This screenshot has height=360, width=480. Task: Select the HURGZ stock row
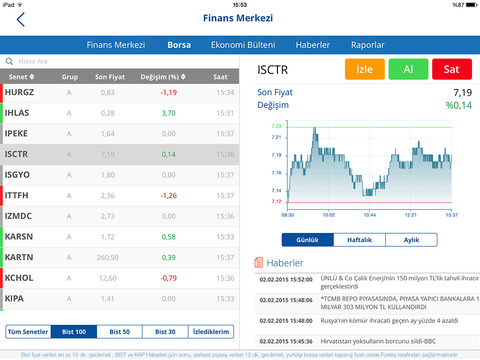(120, 93)
